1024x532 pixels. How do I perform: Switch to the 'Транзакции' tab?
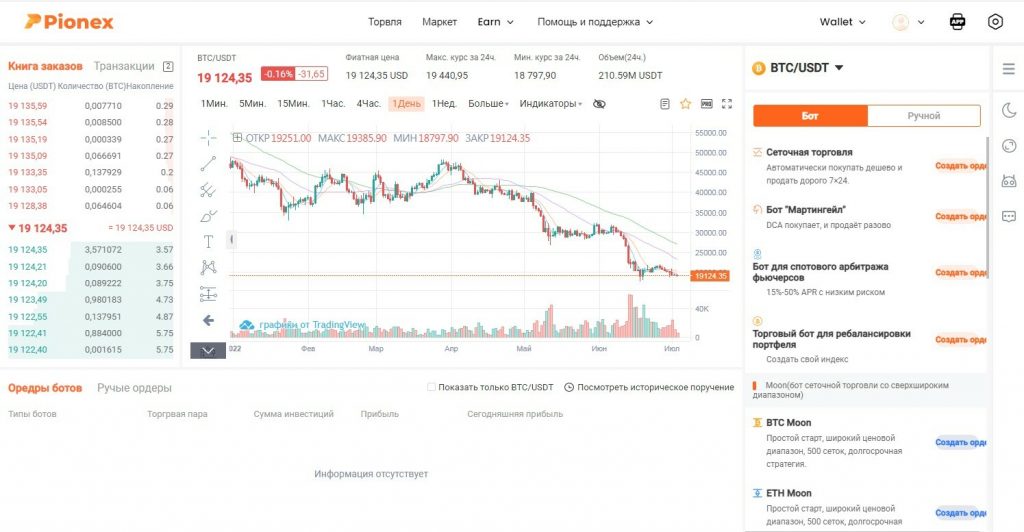point(124,66)
